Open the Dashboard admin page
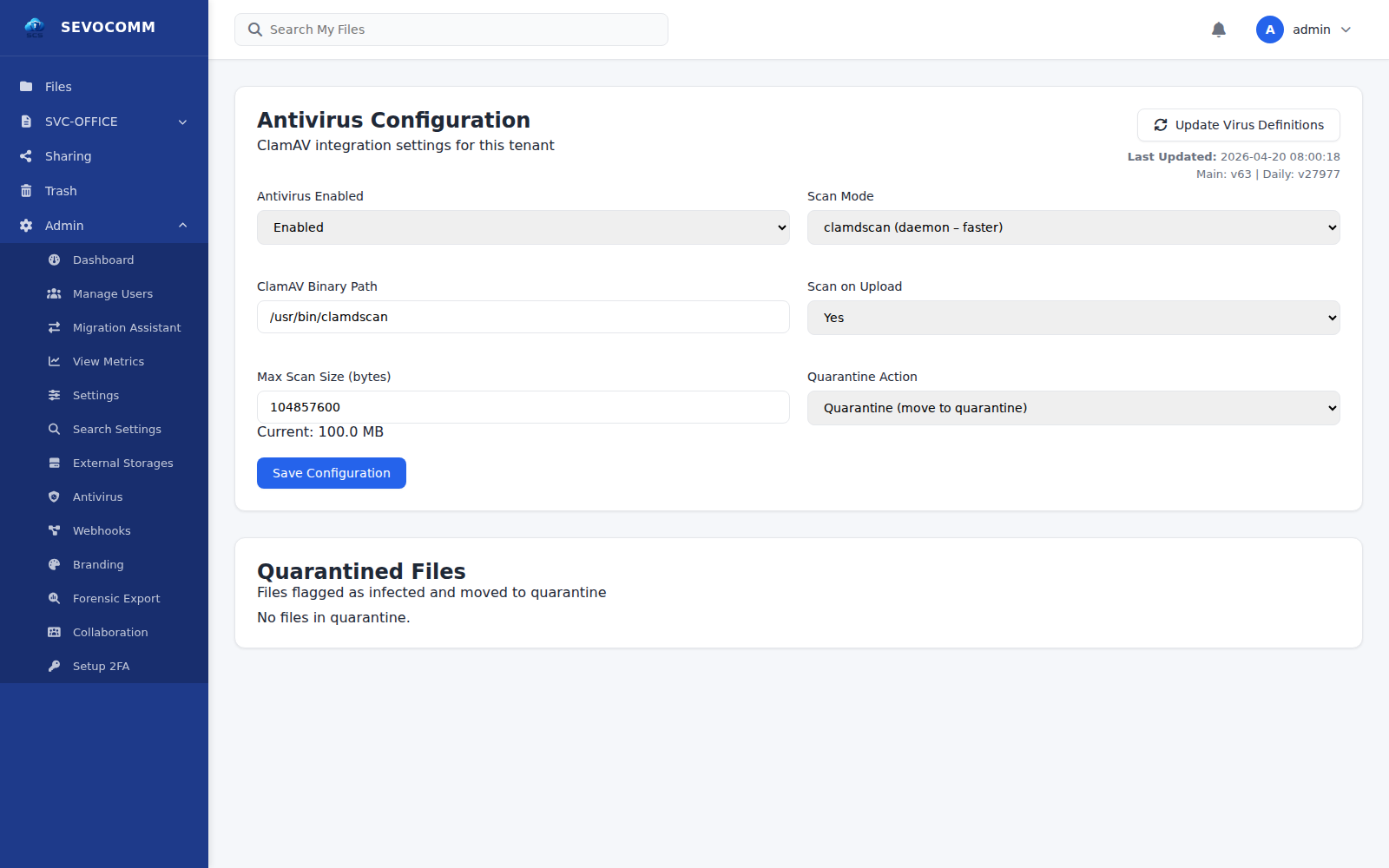The width and height of the screenshot is (1389, 868). [103, 259]
